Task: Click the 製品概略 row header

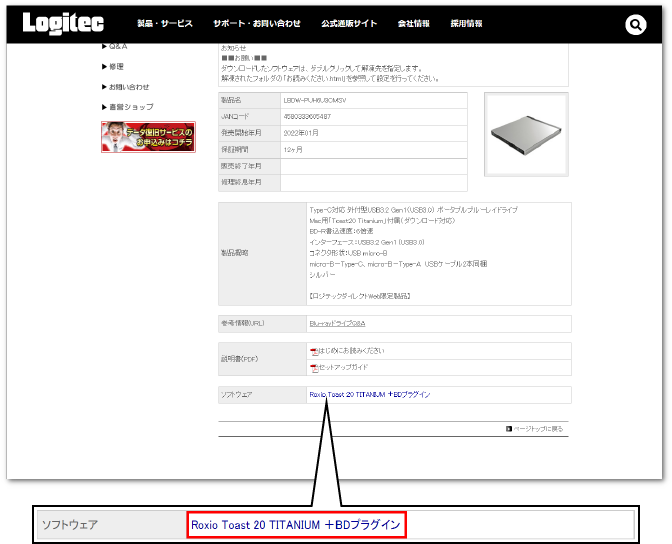Action: (262, 253)
